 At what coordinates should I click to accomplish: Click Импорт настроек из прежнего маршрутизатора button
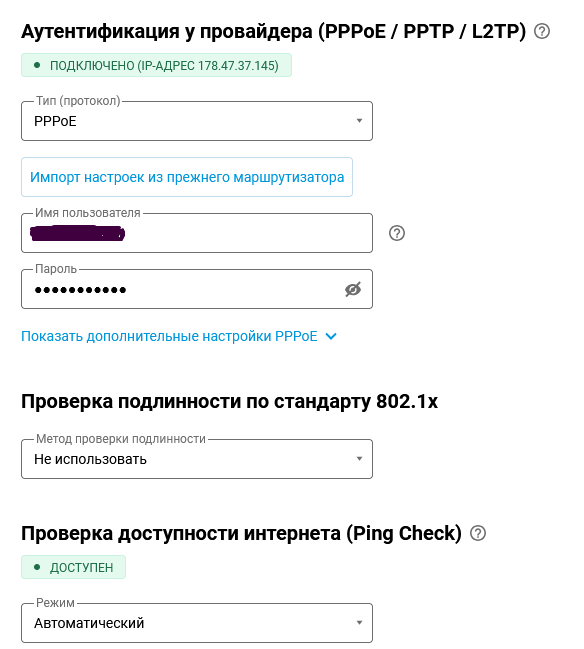tap(187, 177)
